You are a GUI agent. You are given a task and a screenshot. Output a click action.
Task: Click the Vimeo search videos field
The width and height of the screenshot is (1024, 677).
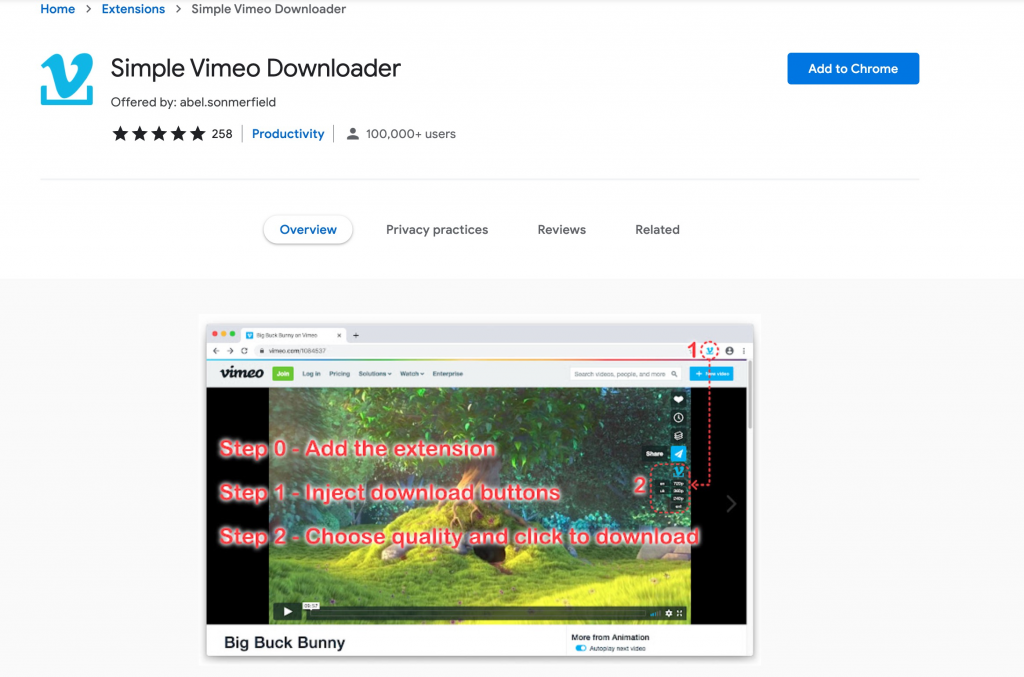click(x=625, y=374)
